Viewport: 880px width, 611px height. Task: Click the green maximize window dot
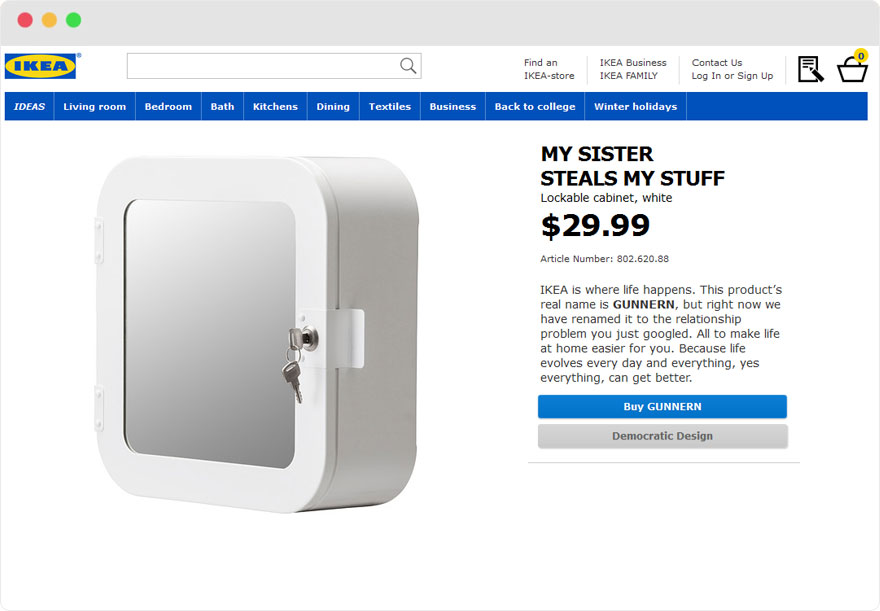tap(74, 20)
